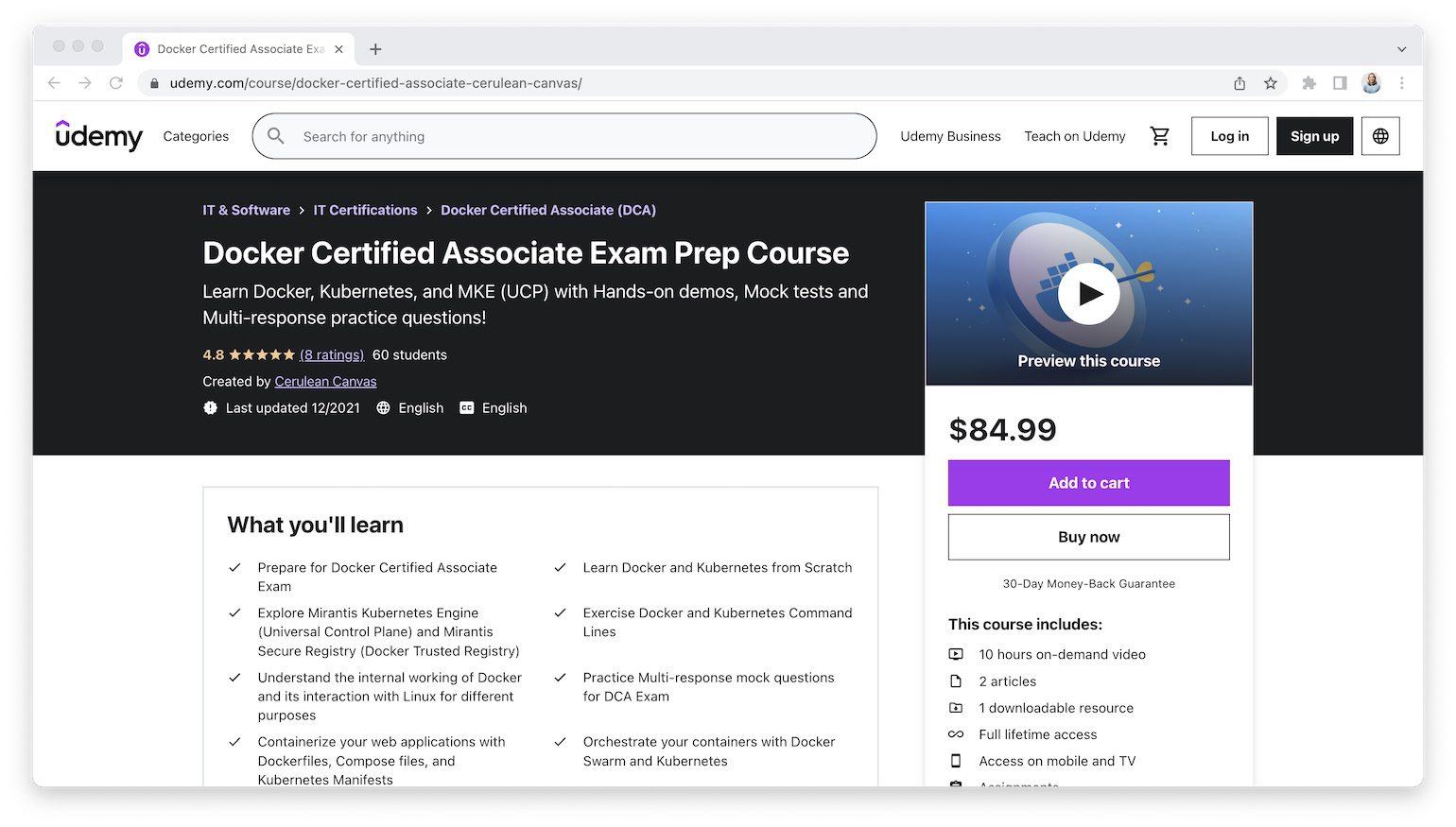Expand the tab search chevron
The height and width of the screenshot is (827, 1456).
1398,48
